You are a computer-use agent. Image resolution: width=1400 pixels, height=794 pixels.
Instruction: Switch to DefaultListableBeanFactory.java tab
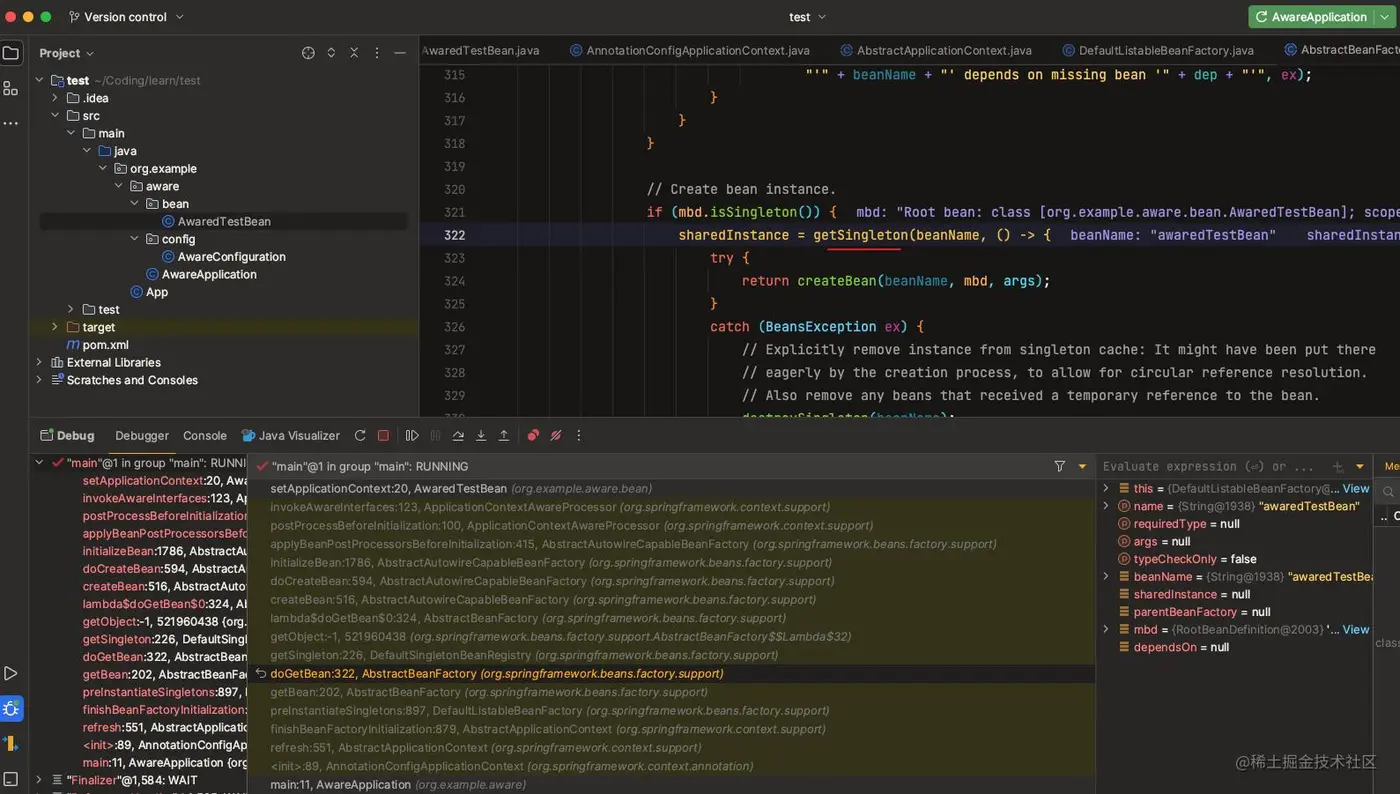tap(1157, 50)
